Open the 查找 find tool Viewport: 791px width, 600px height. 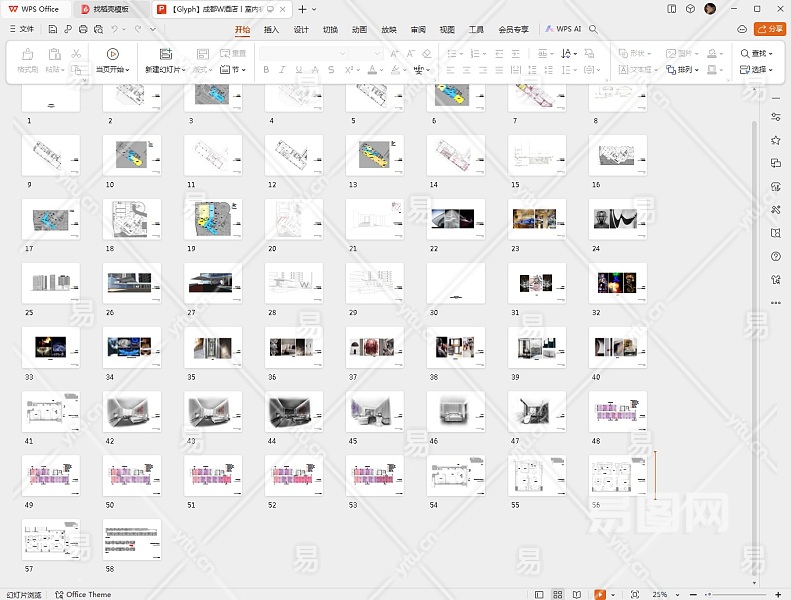pos(756,53)
